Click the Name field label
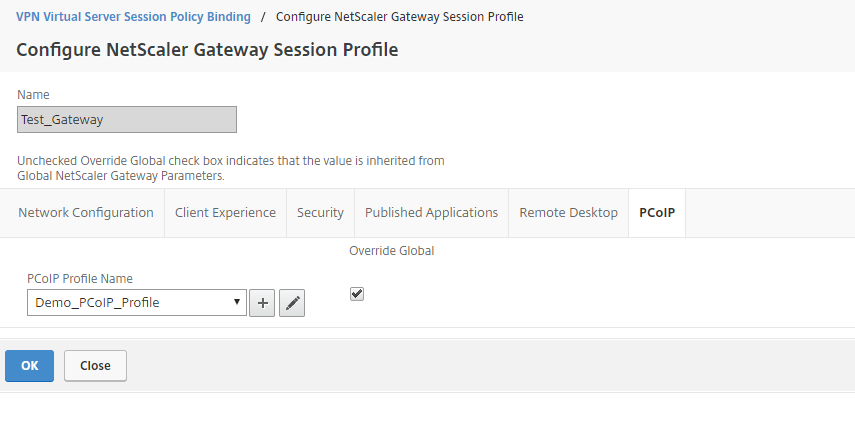Viewport: 855px width, 429px height. [x=33, y=95]
